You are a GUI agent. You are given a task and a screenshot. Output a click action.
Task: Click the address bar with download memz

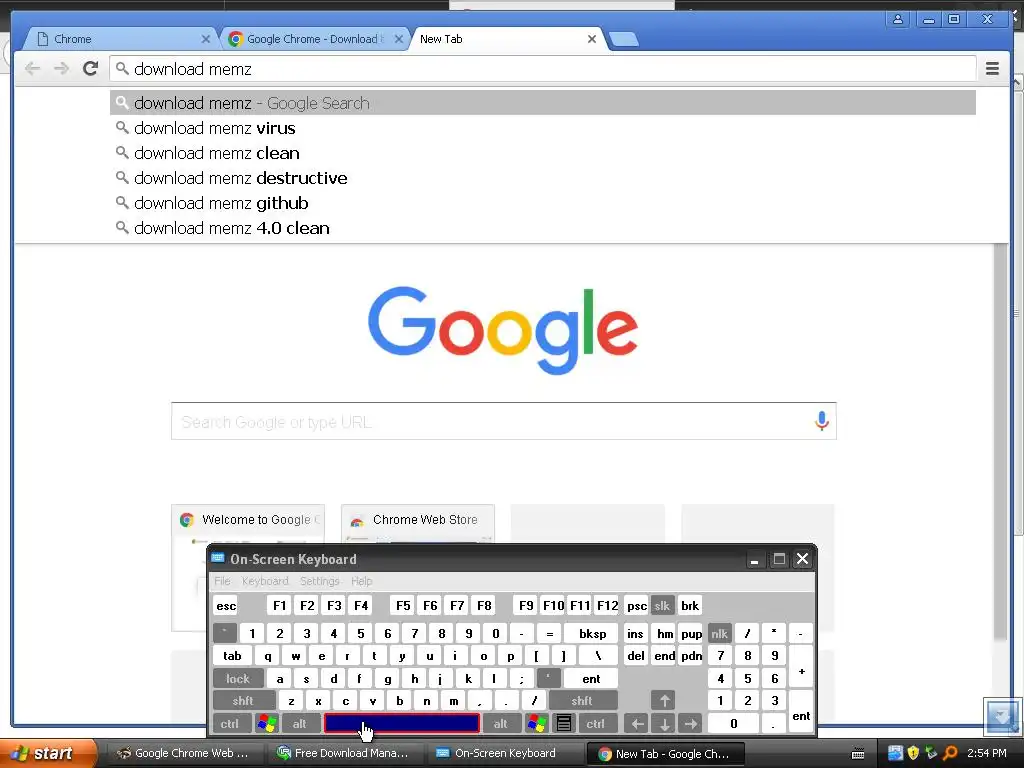543,69
